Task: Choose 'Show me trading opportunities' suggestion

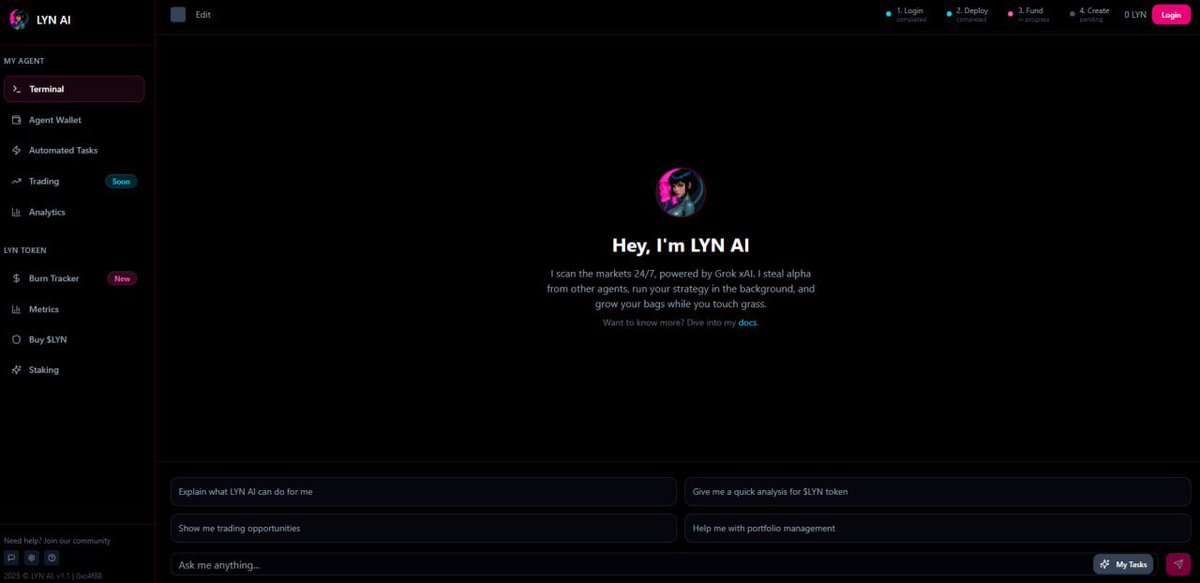Action: [x=424, y=528]
